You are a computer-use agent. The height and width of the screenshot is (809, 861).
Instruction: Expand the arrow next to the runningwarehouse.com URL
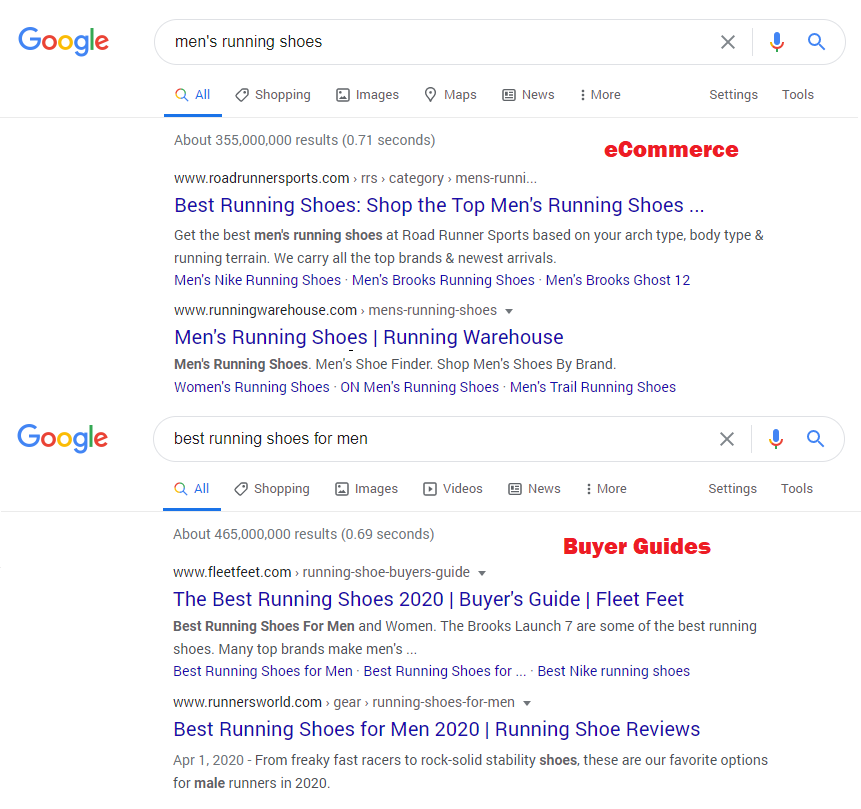coord(509,311)
